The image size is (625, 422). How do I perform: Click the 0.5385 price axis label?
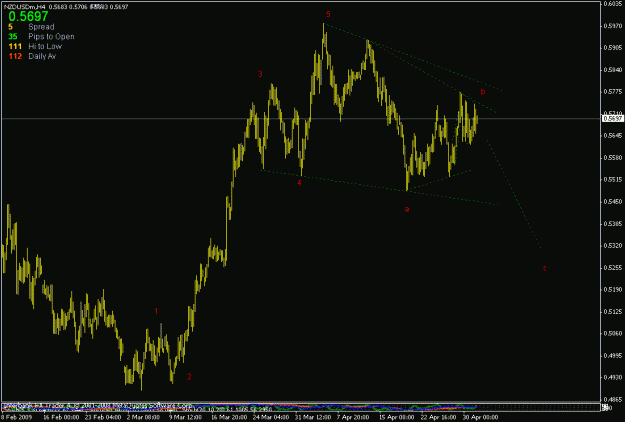click(x=613, y=224)
